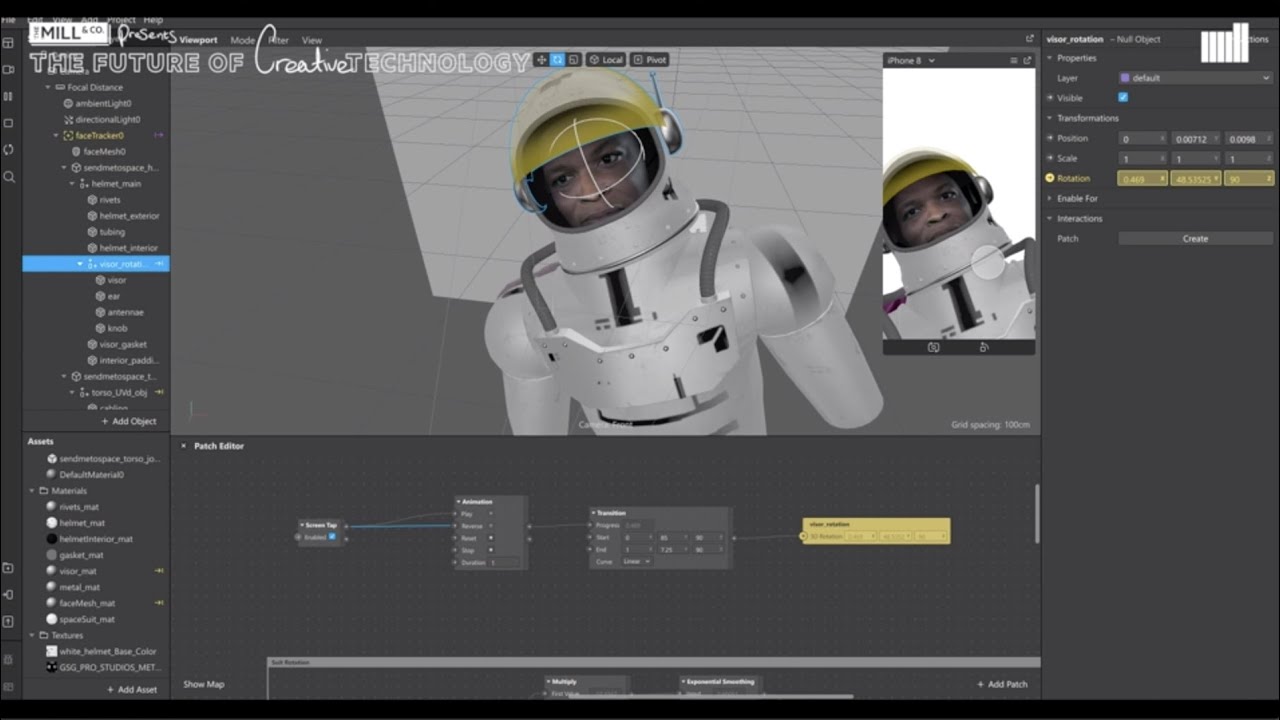This screenshot has height=720, width=1280.
Task: Open the viewport View menu
Action: click(x=312, y=40)
